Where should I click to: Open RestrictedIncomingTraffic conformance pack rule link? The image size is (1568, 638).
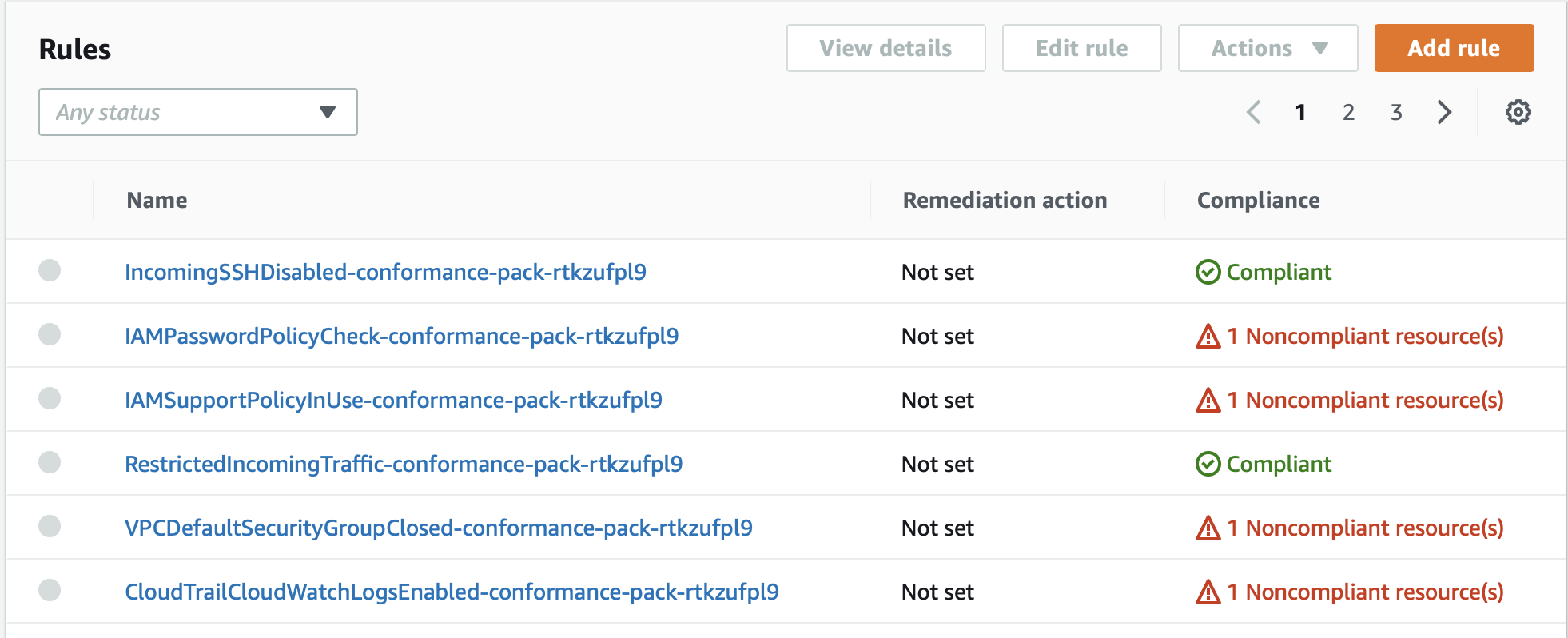(x=404, y=465)
